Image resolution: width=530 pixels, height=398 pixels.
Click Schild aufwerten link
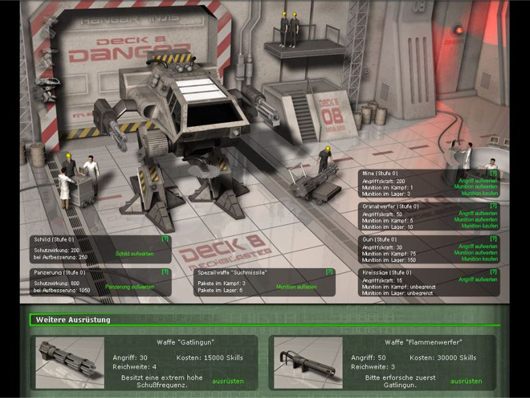tap(135, 254)
